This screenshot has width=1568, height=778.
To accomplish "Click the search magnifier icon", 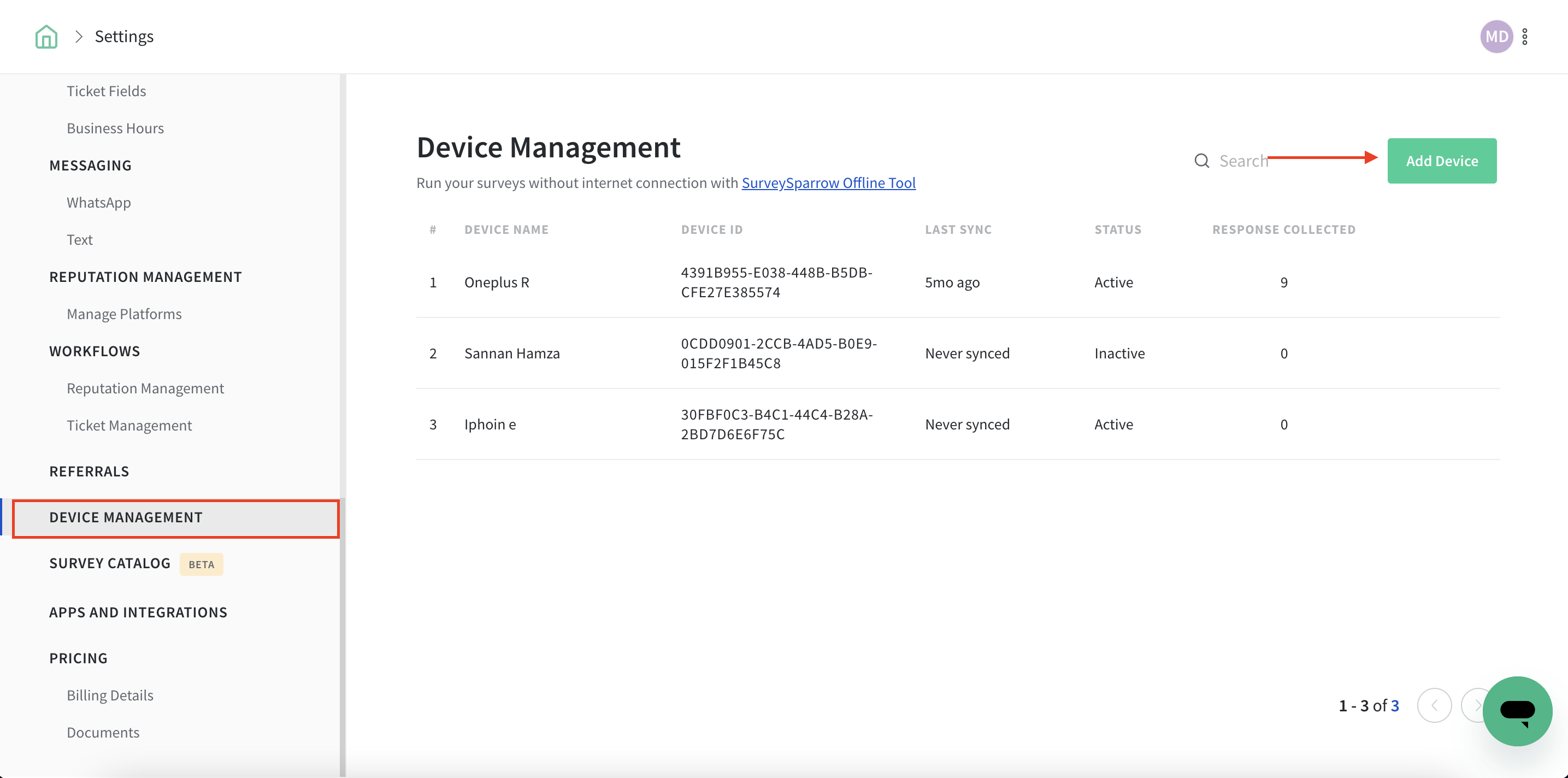I will [1201, 161].
